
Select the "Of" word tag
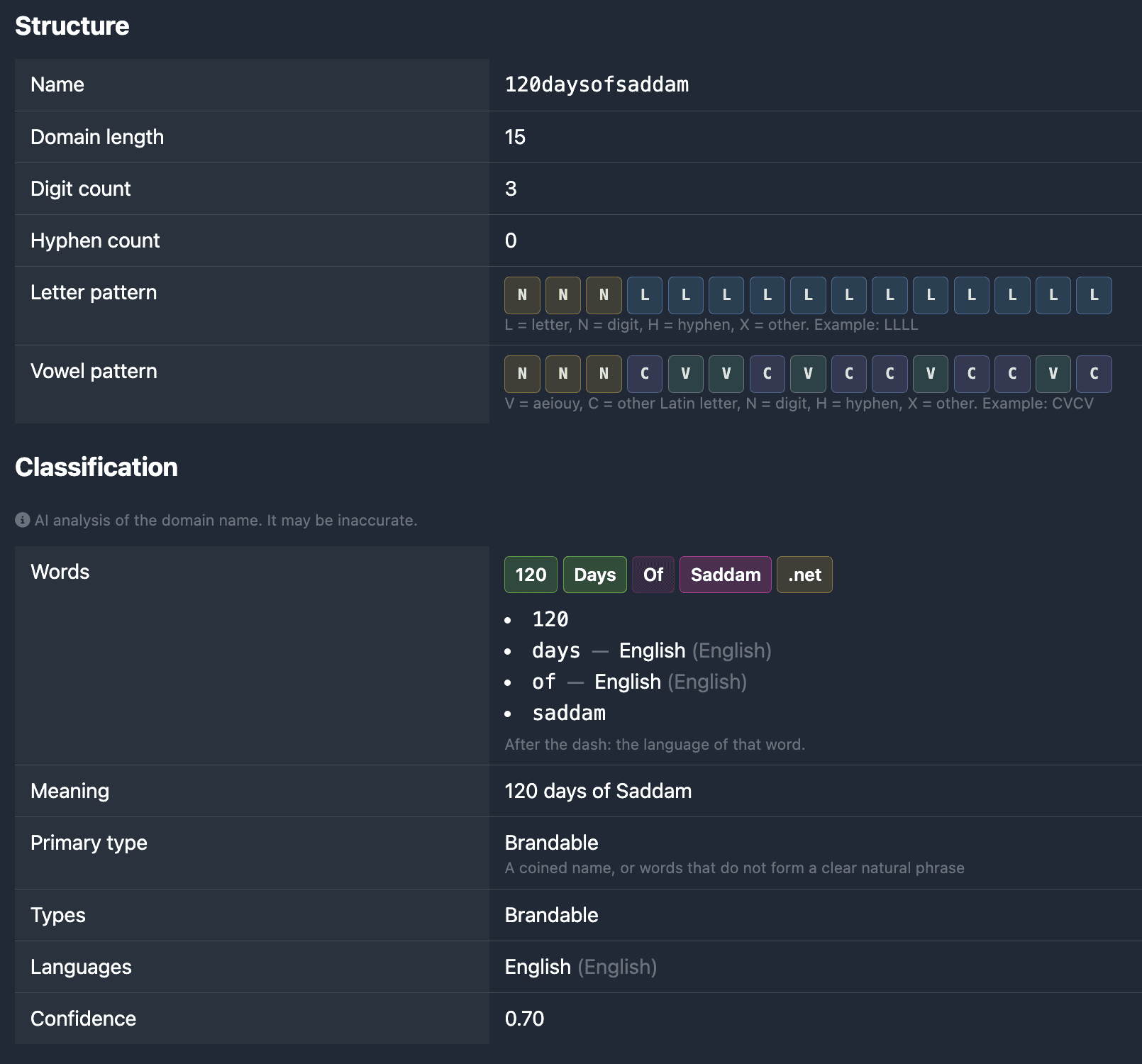tap(653, 575)
